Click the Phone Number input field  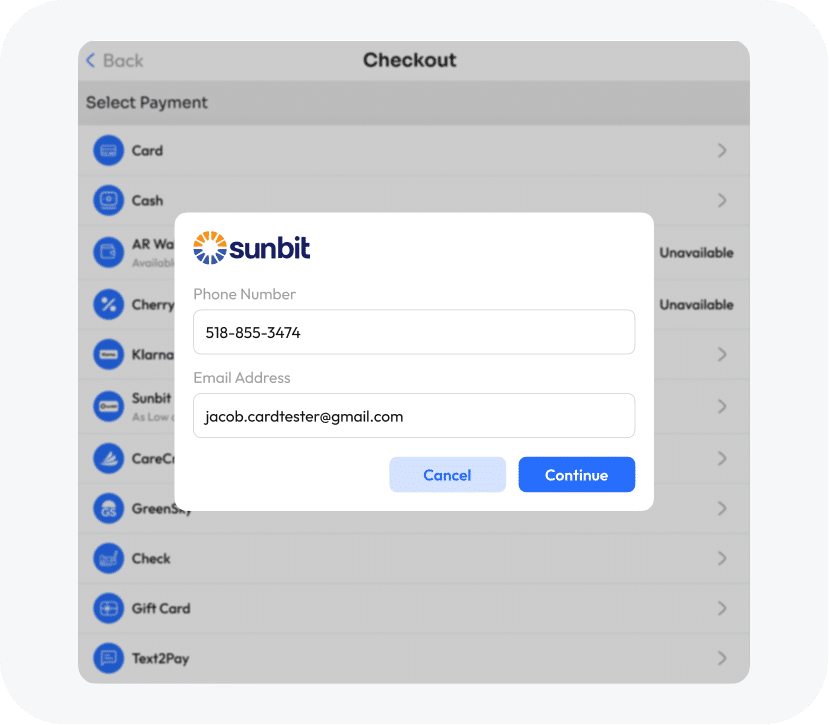coord(414,332)
